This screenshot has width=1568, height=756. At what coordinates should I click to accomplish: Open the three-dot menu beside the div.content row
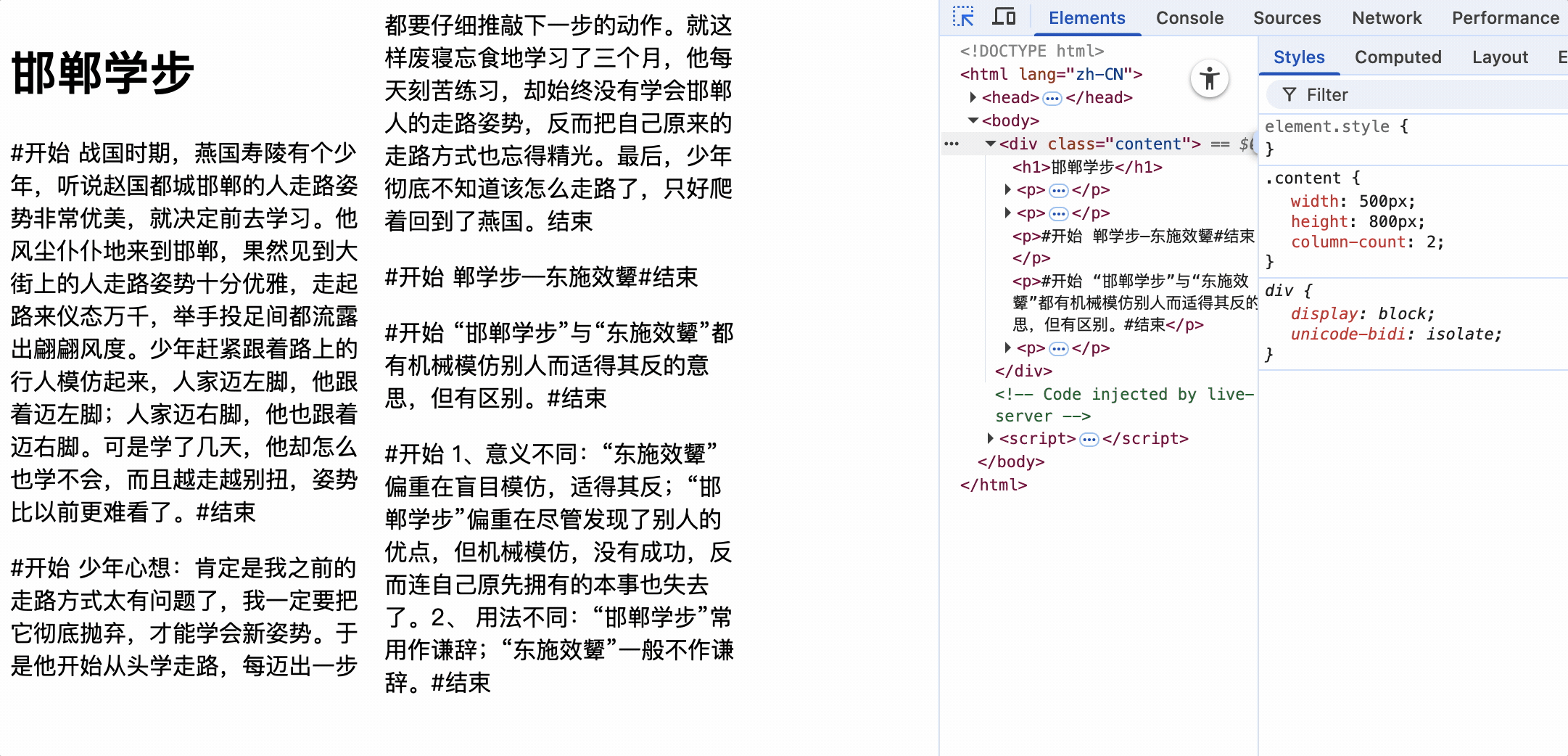952,144
